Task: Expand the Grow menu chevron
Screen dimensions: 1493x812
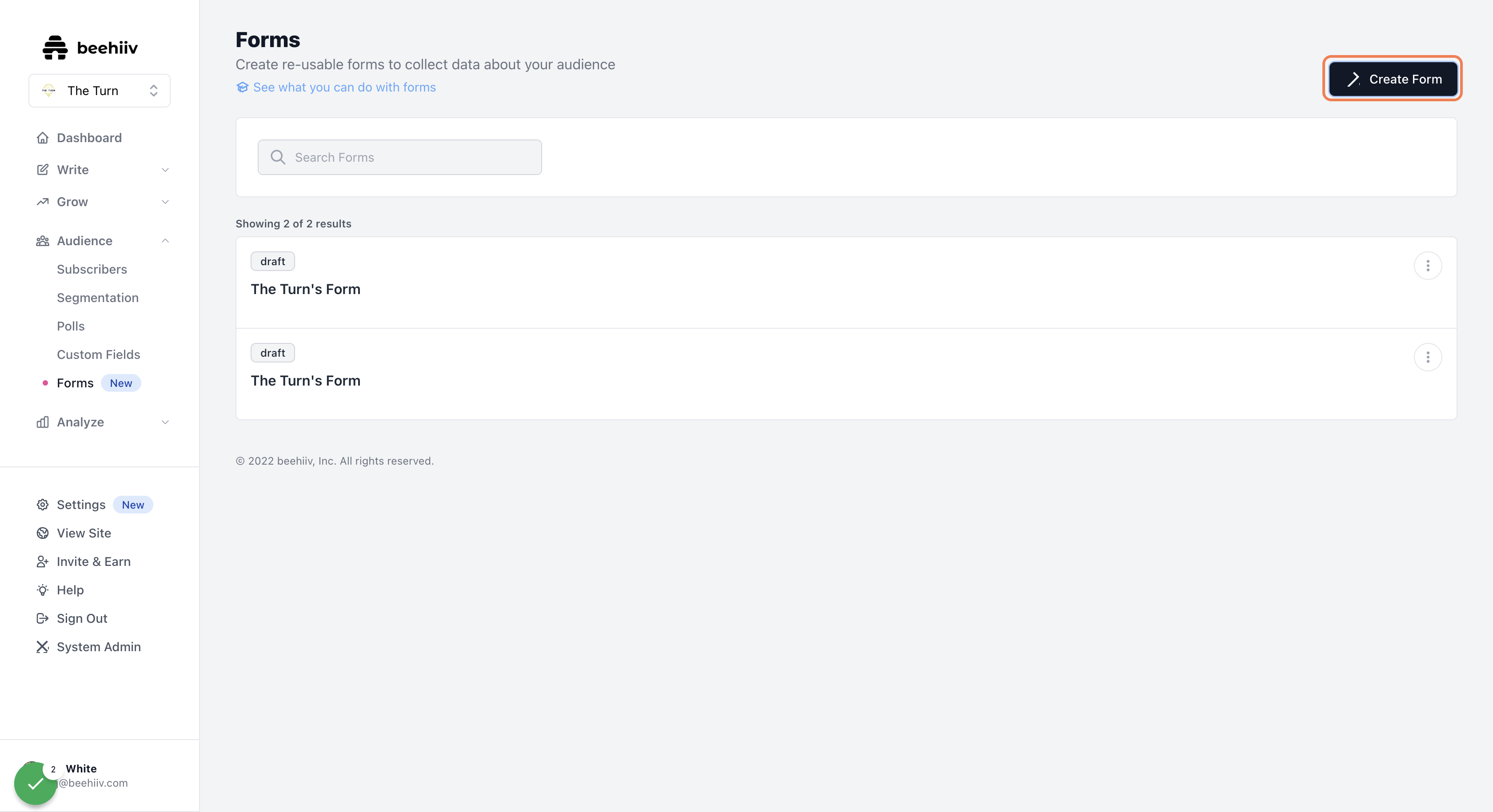Action: point(165,202)
